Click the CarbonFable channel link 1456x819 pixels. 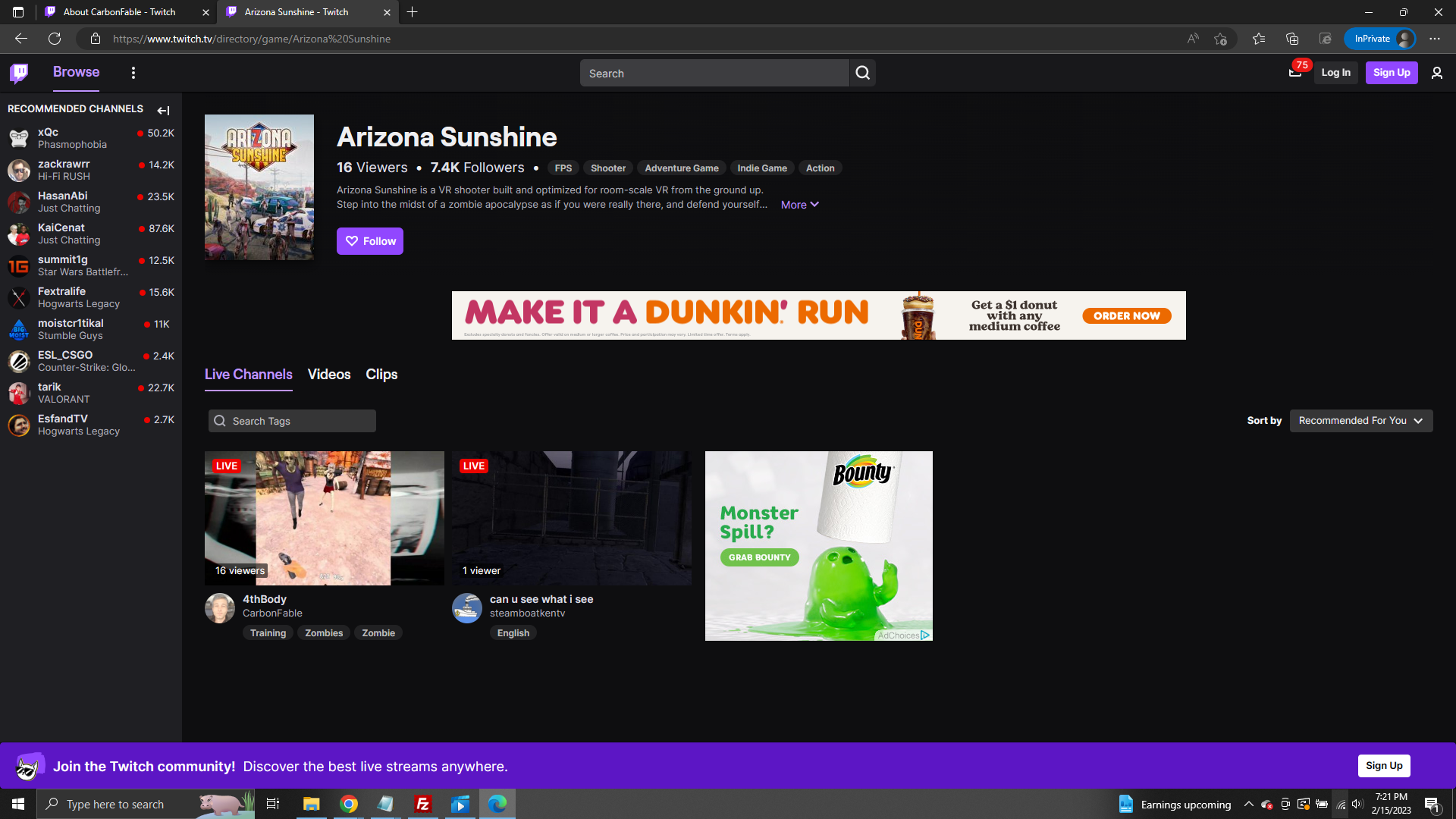click(272, 613)
